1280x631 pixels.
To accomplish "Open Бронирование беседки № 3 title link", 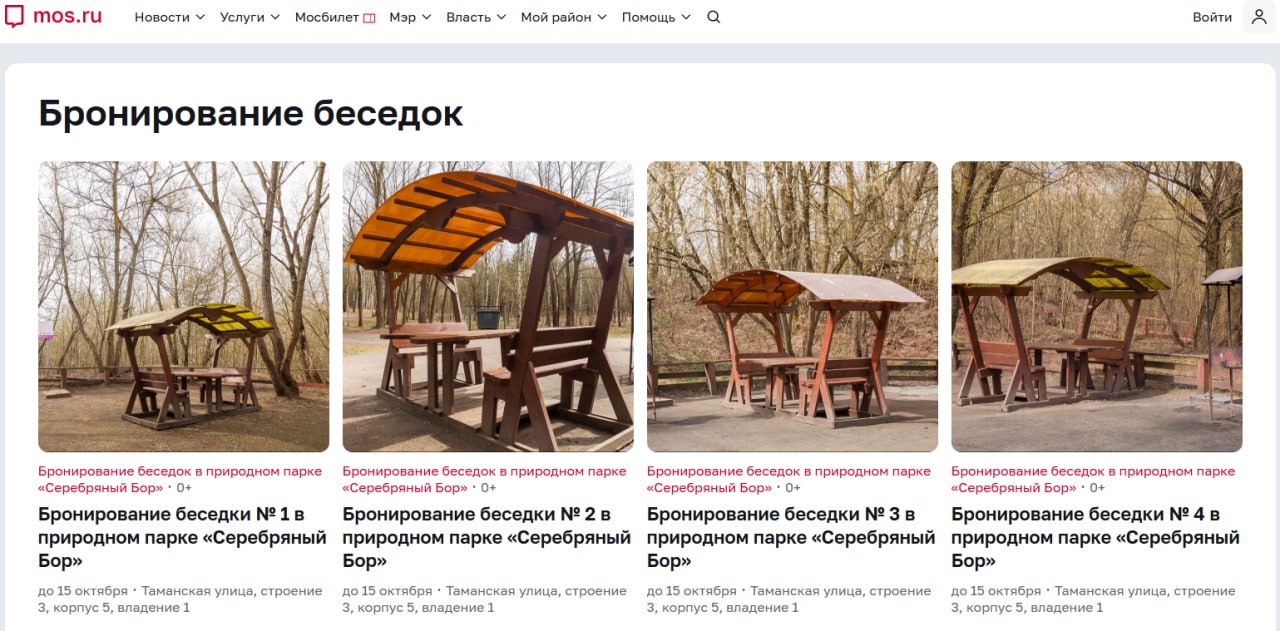I will [x=791, y=538].
